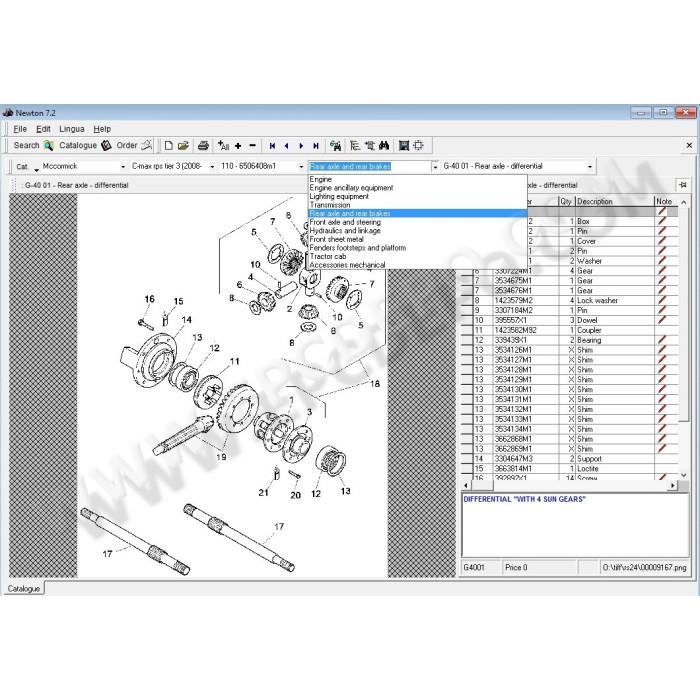Click the red note pencil in the Lock washer row
700x700 pixels.
[x=662, y=300]
